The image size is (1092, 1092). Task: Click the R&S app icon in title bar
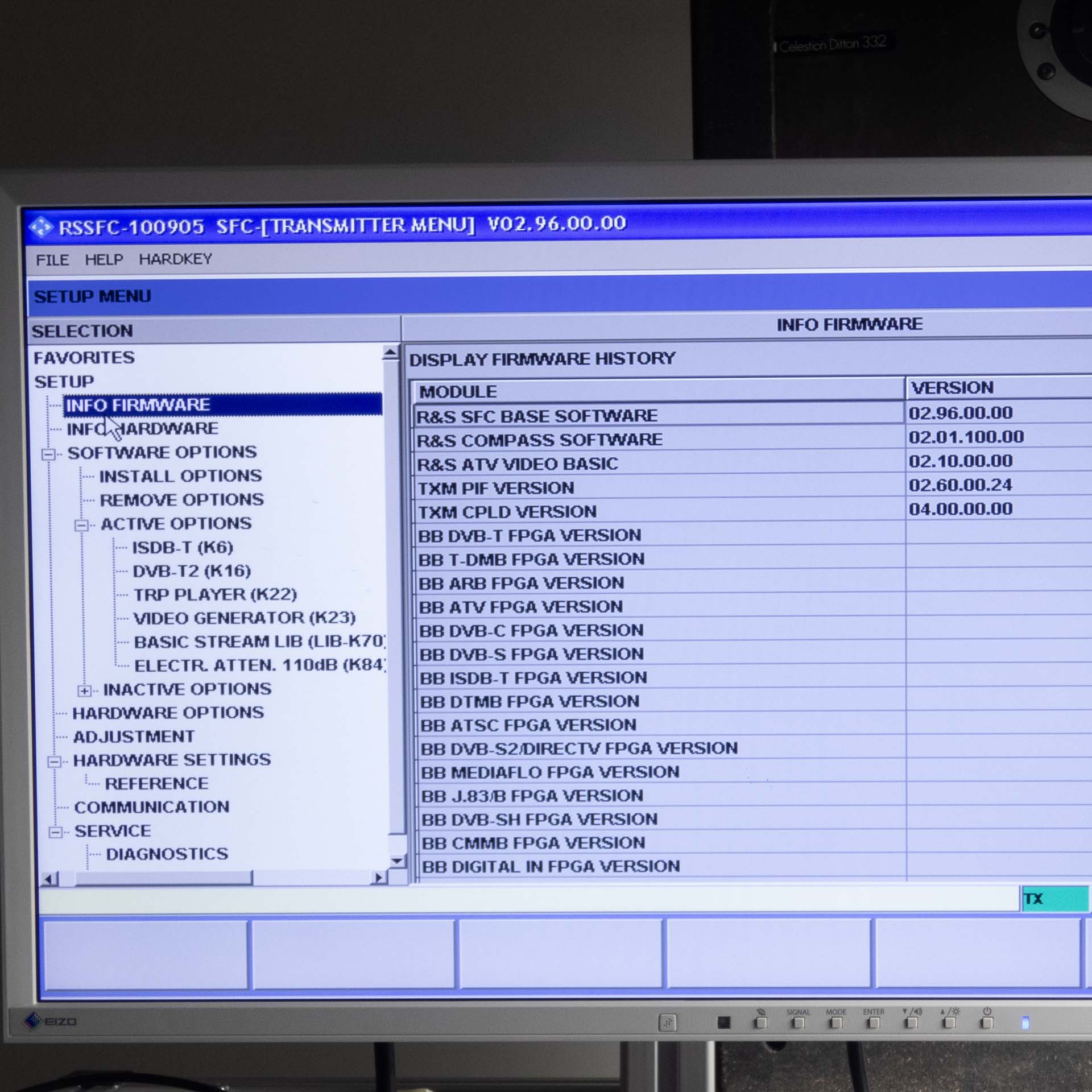(40, 227)
